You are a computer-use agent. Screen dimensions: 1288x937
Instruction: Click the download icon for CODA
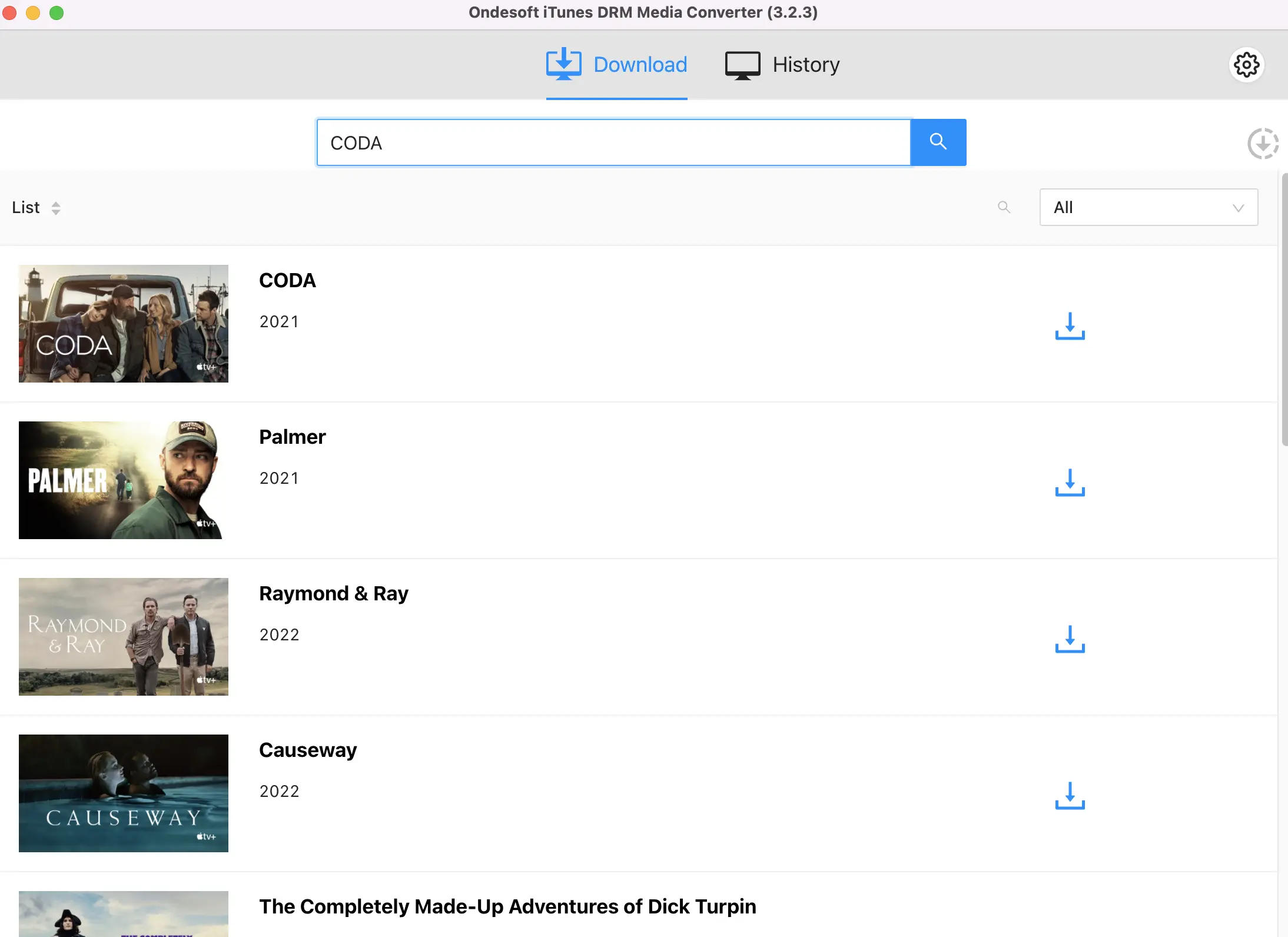(1069, 325)
